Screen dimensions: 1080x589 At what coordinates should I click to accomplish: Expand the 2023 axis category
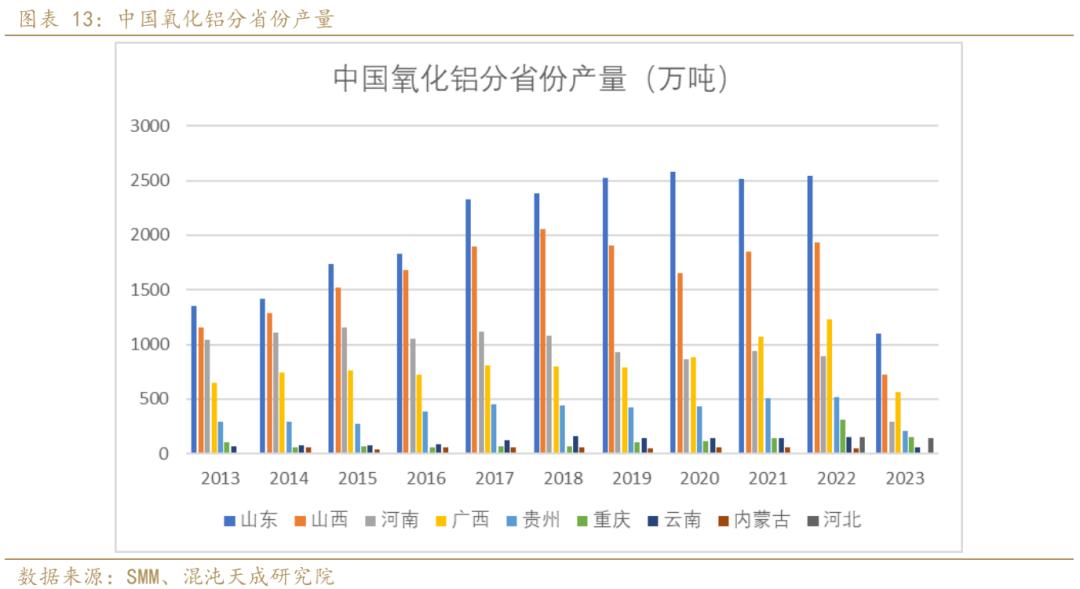(x=905, y=478)
